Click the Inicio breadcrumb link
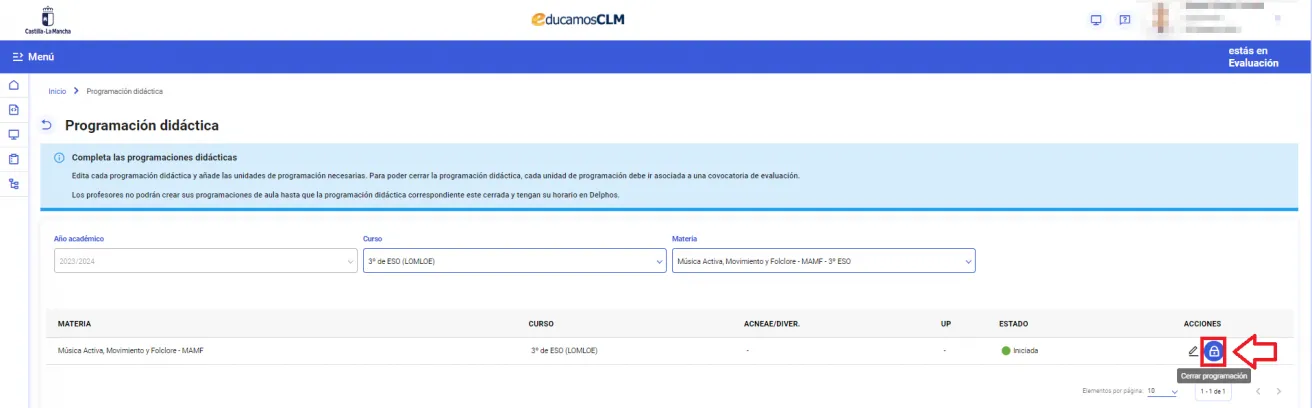 coord(57,91)
